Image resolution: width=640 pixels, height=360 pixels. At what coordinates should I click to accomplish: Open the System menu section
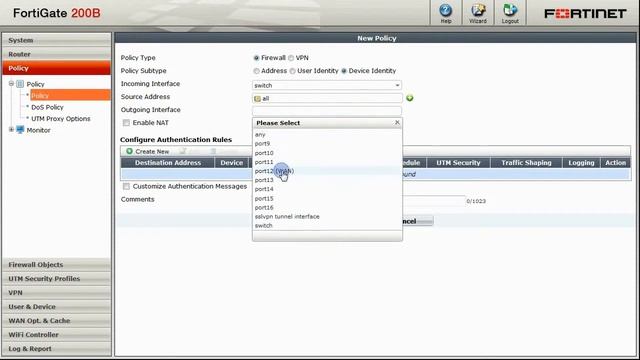(56, 40)
